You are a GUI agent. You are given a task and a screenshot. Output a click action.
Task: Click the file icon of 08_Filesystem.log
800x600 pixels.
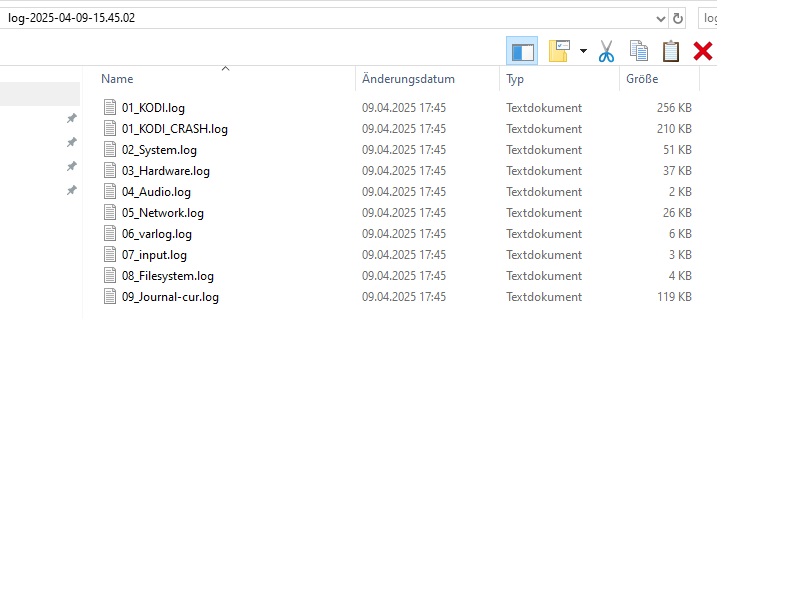point(110,275)
